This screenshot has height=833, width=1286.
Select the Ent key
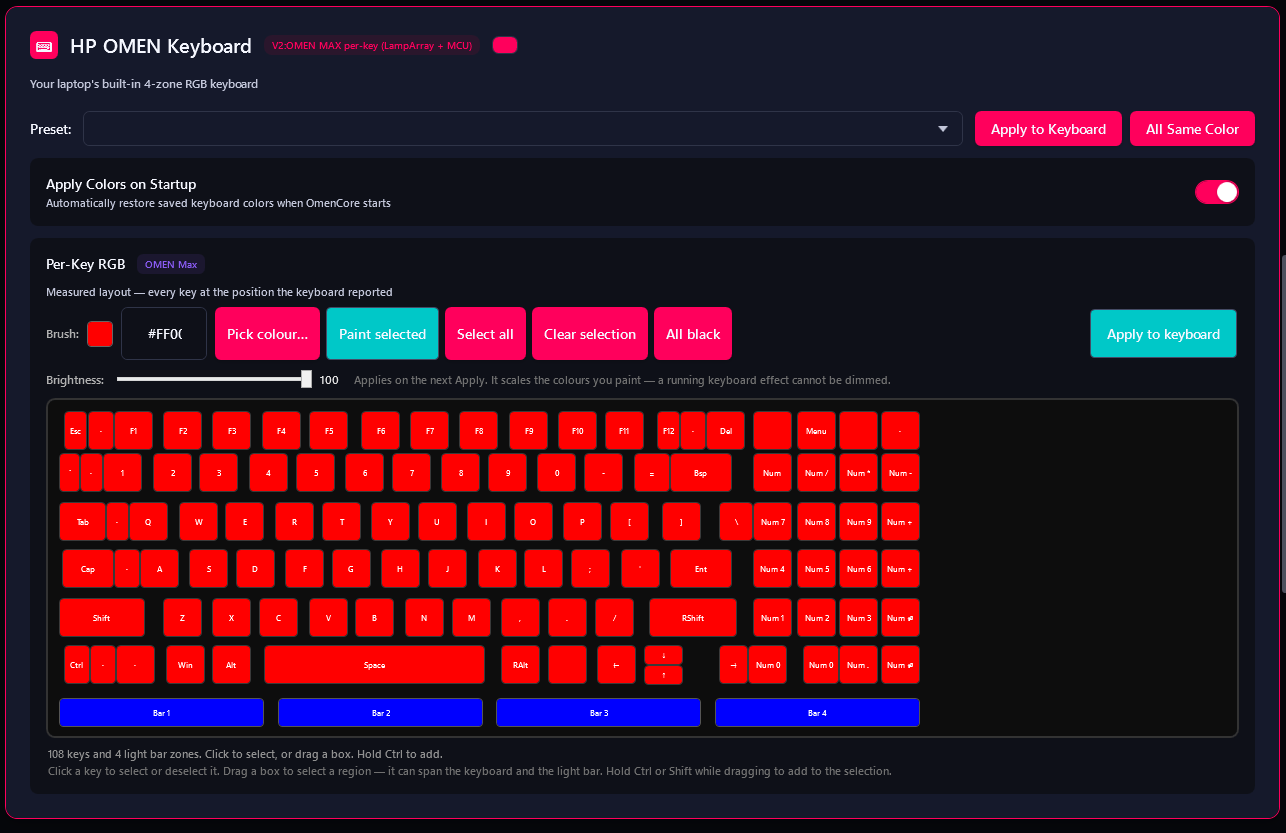coord(701,569)
